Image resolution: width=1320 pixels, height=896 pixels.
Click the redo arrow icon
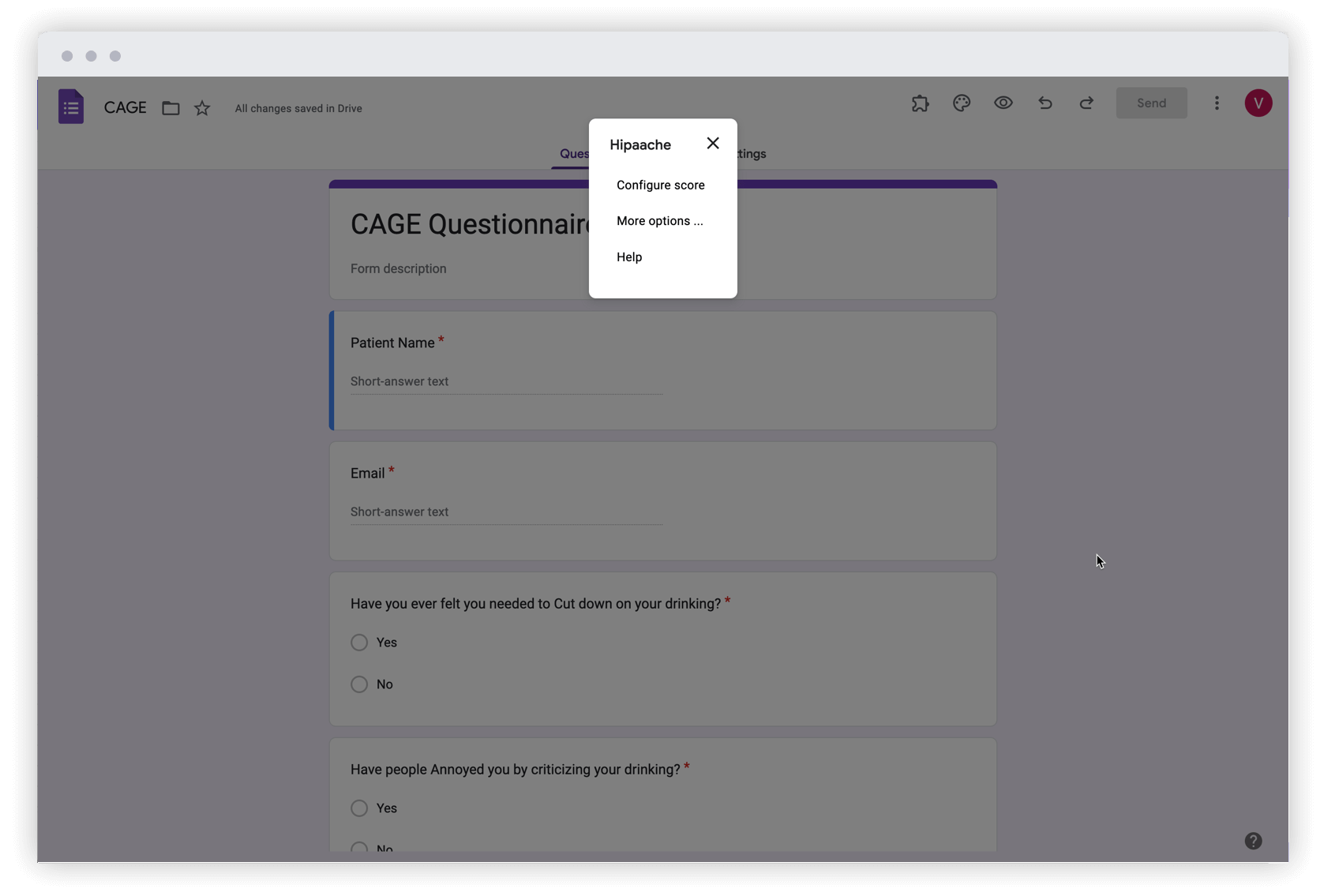click(x=1086, y=103)
